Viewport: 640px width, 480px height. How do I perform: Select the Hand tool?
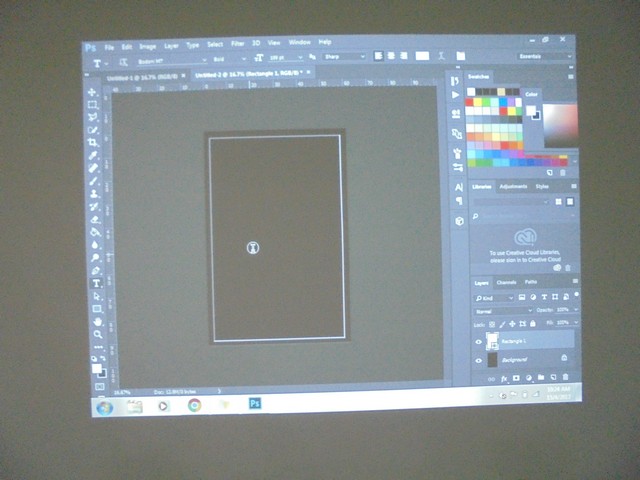pos(97,322)
